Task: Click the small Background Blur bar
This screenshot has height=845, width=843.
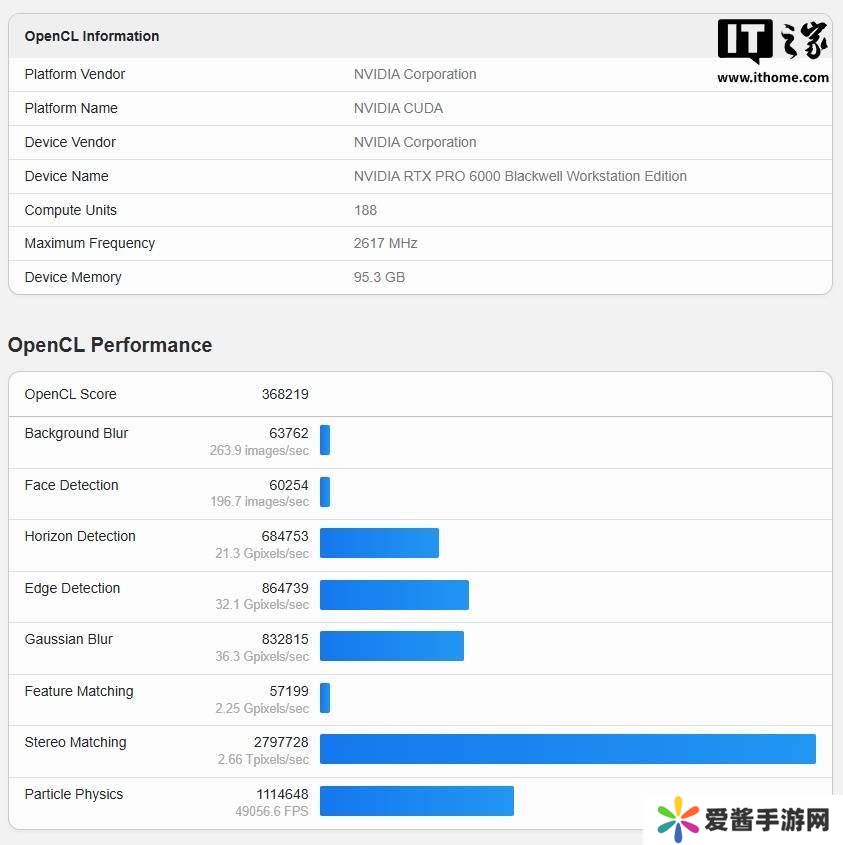Action: [325, 440]
